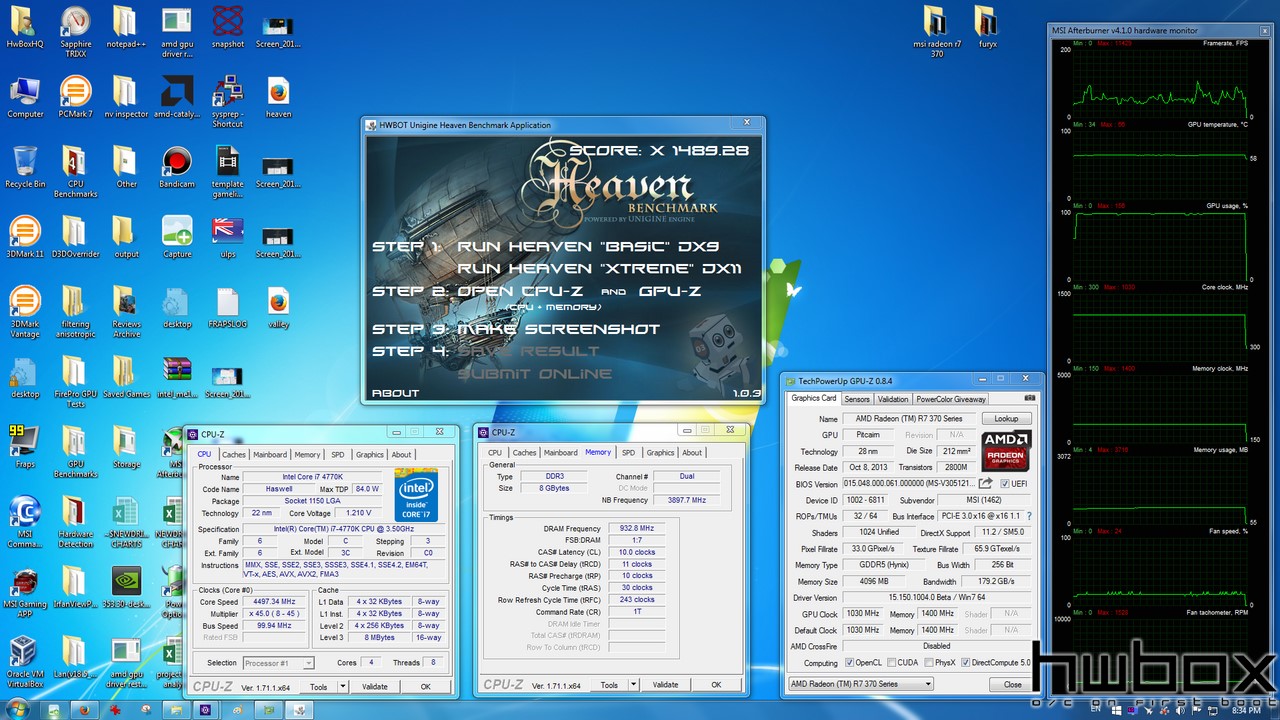Open Graphics tab in the CPU-Z Memory window
Screen dimensions: 1280x720
click(x=660, y=452)
